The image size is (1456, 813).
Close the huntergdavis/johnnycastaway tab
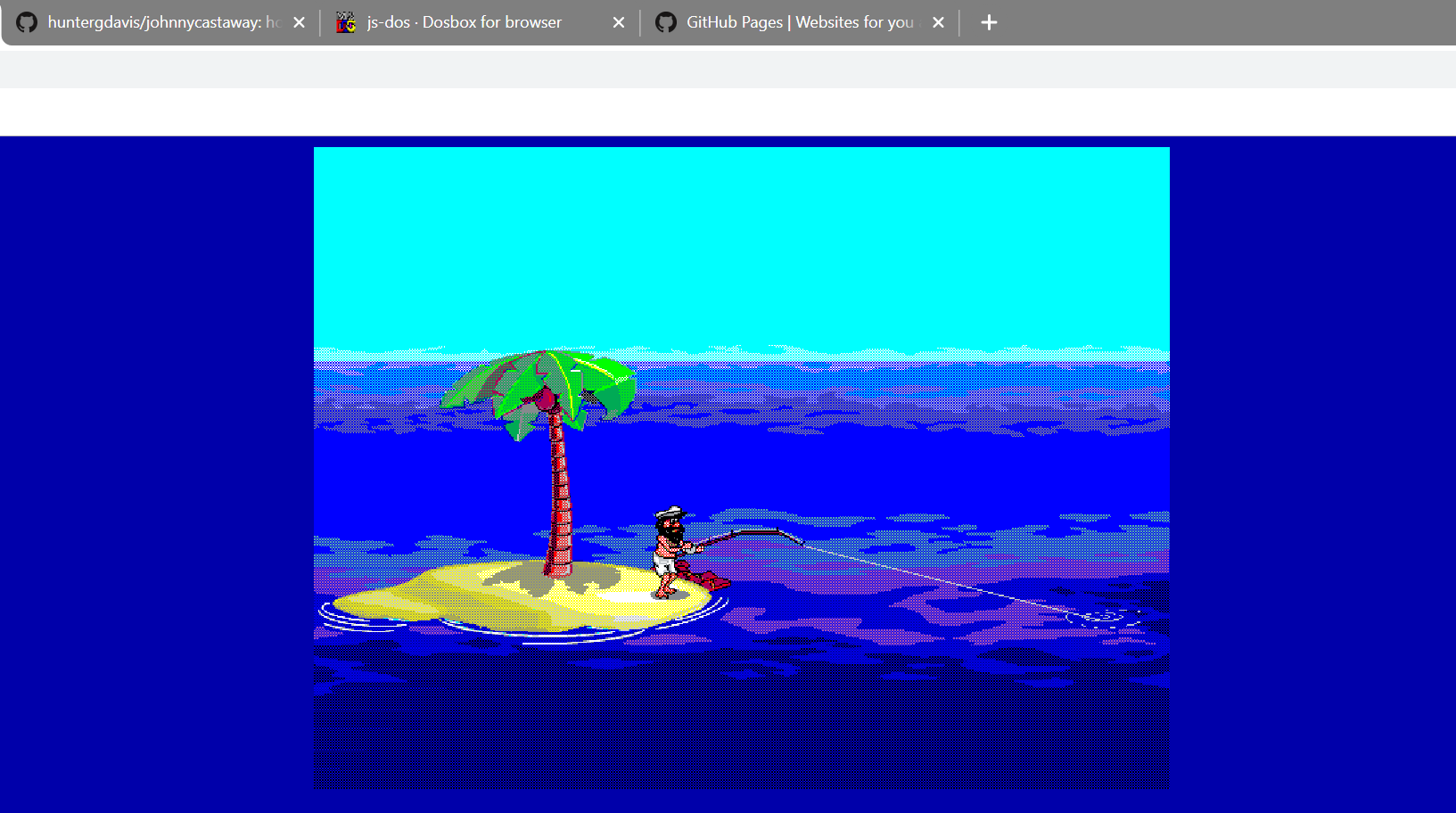click(x=300, y=22)
